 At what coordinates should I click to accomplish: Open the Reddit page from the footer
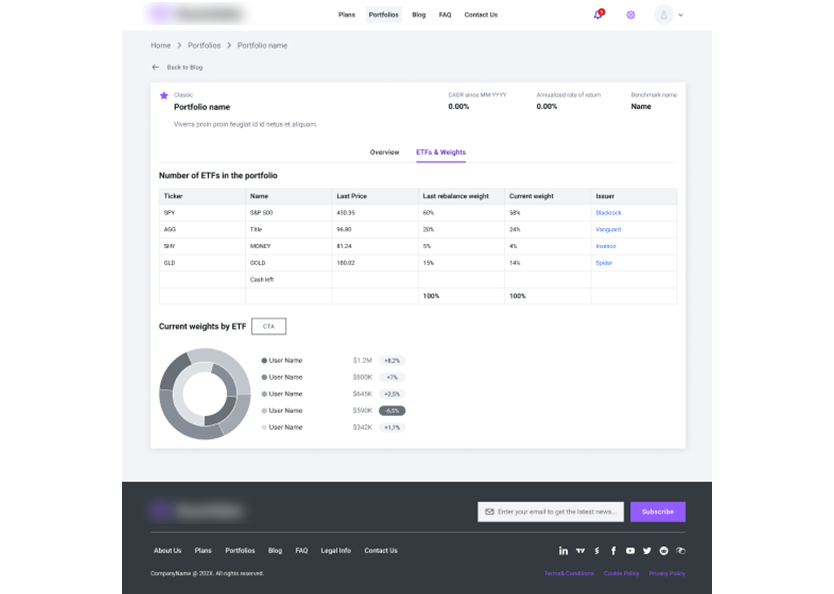pyautogui.click(x=664, y=551)
